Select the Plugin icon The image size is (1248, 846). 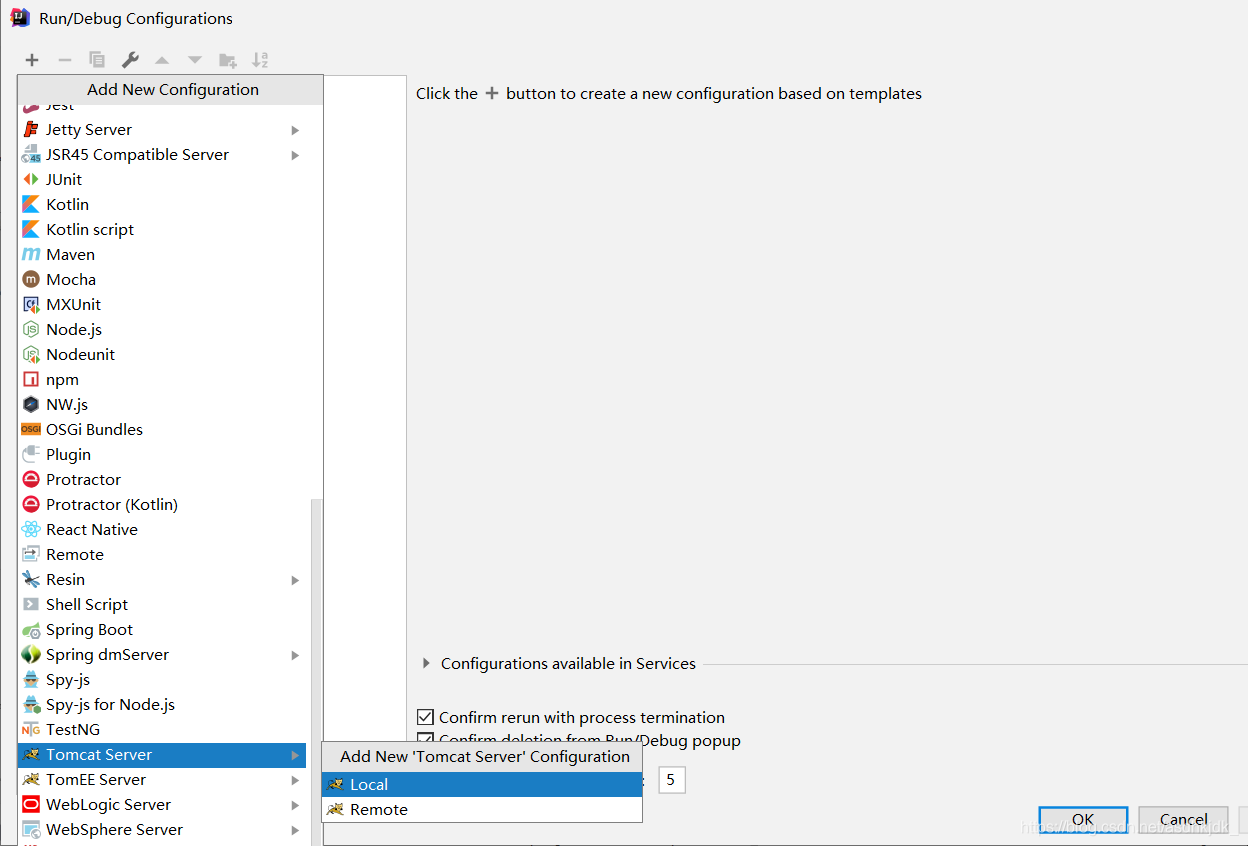click(x=31, y=455)
